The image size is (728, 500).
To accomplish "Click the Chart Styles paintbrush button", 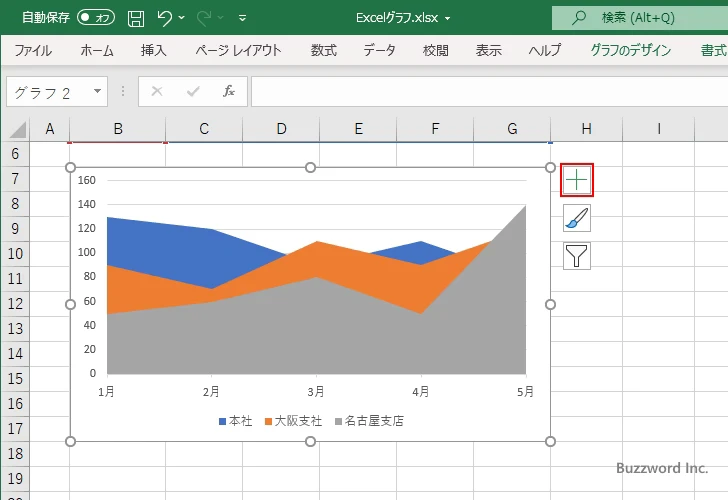I will [x=577, y=218].
